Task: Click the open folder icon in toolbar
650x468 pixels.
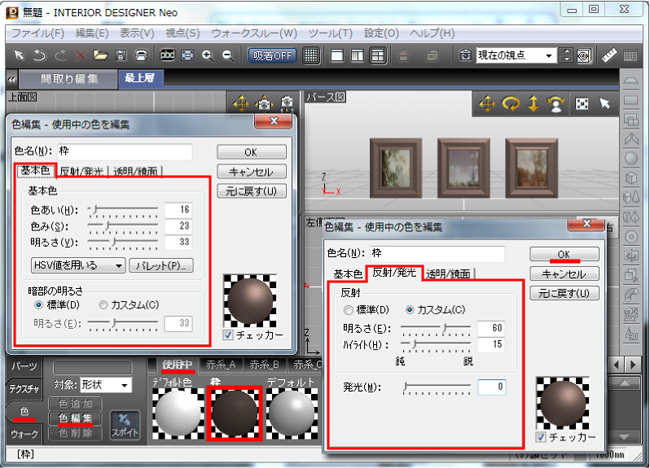Action: coord(98,55)
